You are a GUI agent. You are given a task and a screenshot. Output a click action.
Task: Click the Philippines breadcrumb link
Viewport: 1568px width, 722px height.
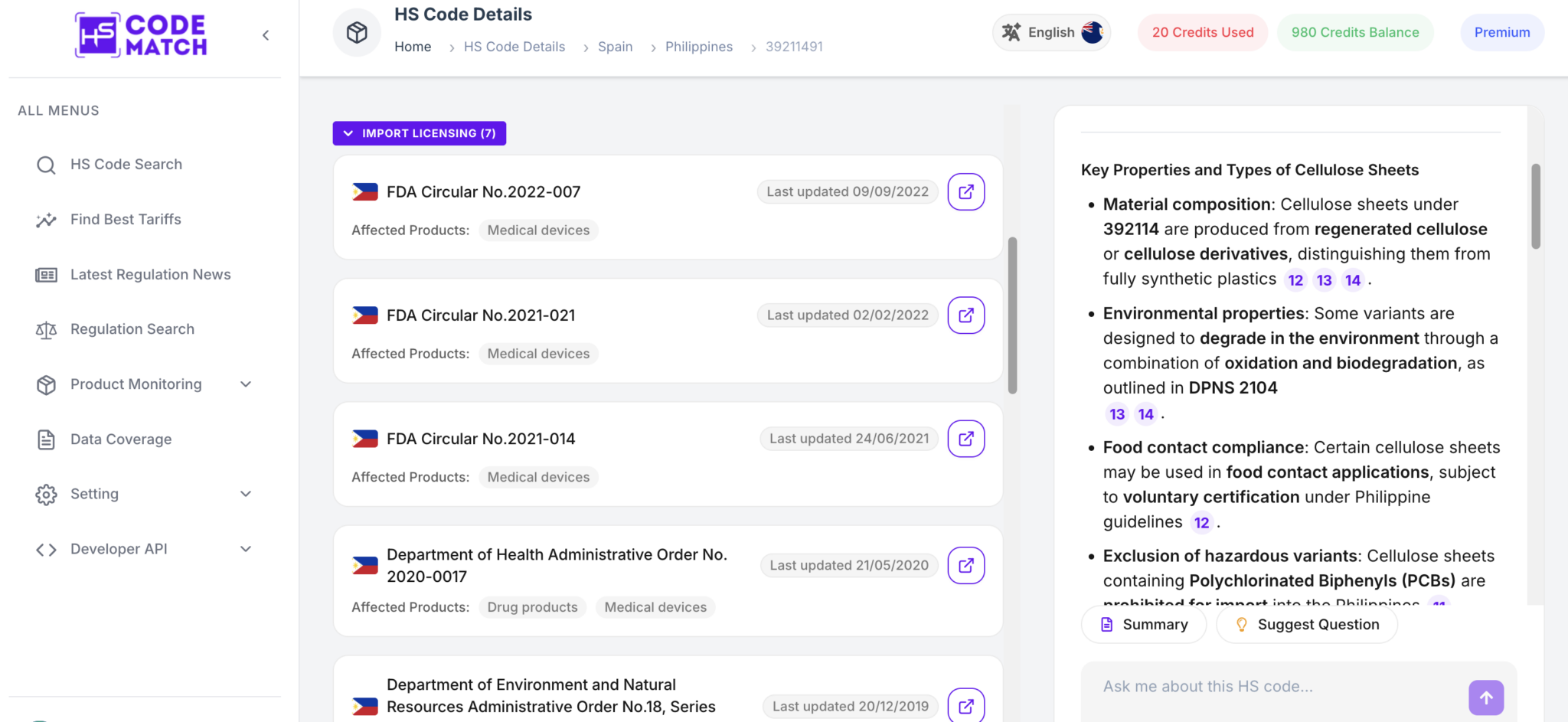click(x=699, y=47)
